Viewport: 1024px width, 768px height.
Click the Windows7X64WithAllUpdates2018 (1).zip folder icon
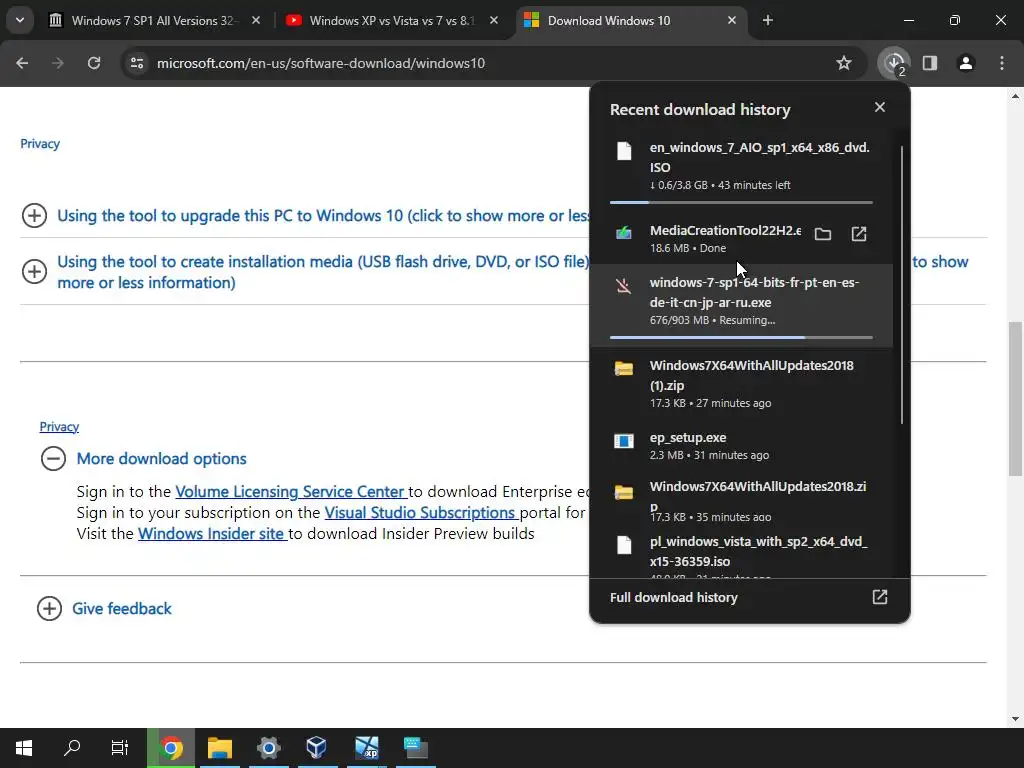pyautogui.click(x=624, y=368)
